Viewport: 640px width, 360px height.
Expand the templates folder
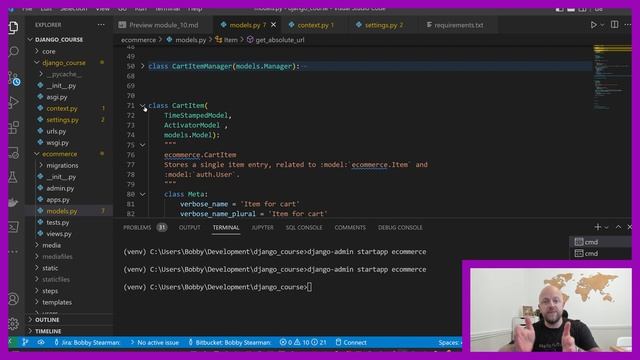pyautogui.click(x=57, y=302)
